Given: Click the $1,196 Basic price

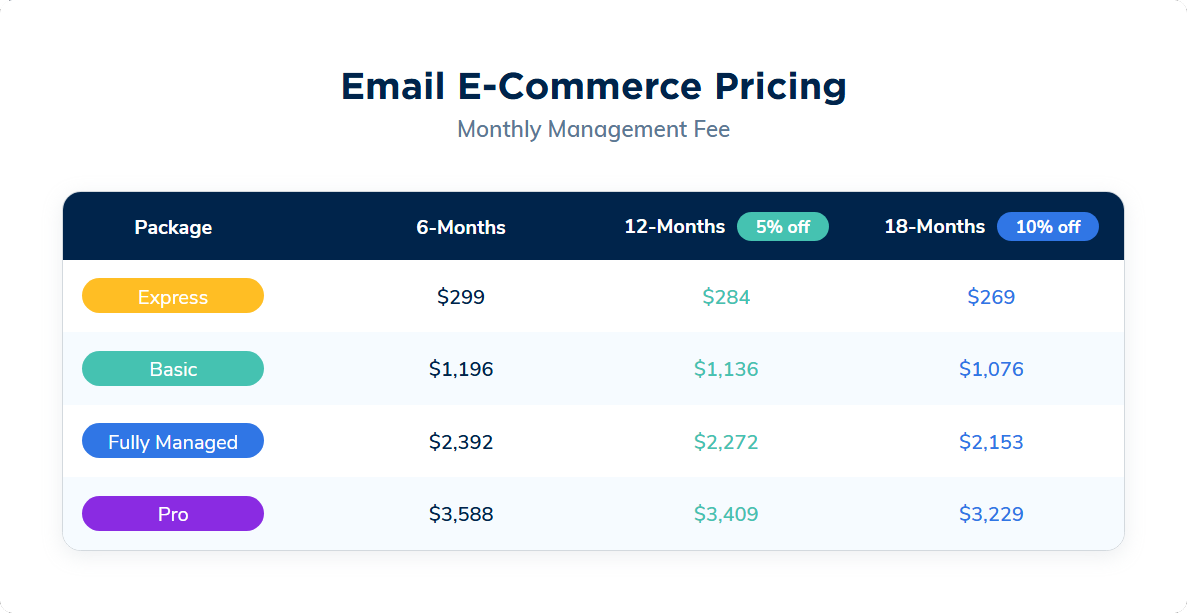Looking at the screenshot, I should pyautogui.click(x=461, y=369).
